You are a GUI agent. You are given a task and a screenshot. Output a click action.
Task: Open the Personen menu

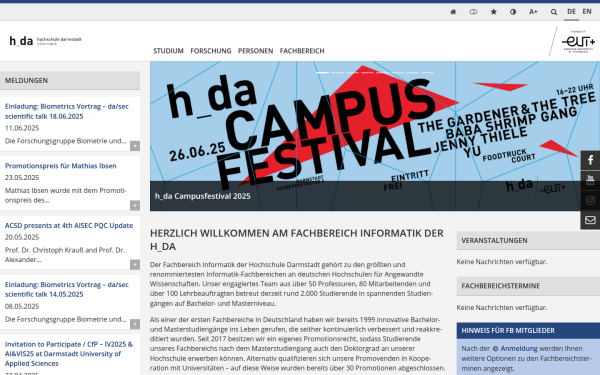pos(256,51)
